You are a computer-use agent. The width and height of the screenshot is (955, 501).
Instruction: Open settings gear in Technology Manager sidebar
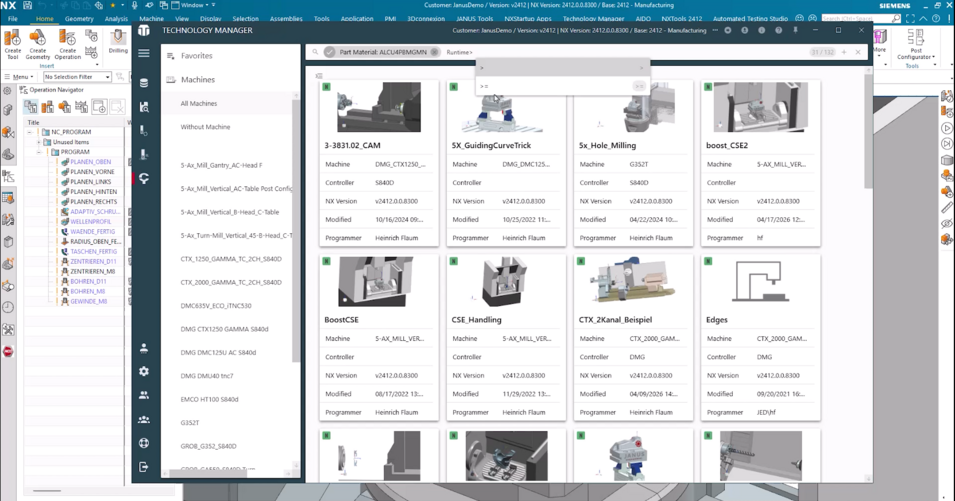point(144,371)
